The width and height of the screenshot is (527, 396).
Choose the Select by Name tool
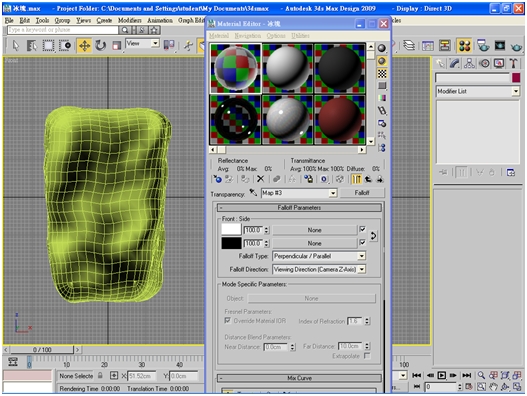[x=32, y=45]
